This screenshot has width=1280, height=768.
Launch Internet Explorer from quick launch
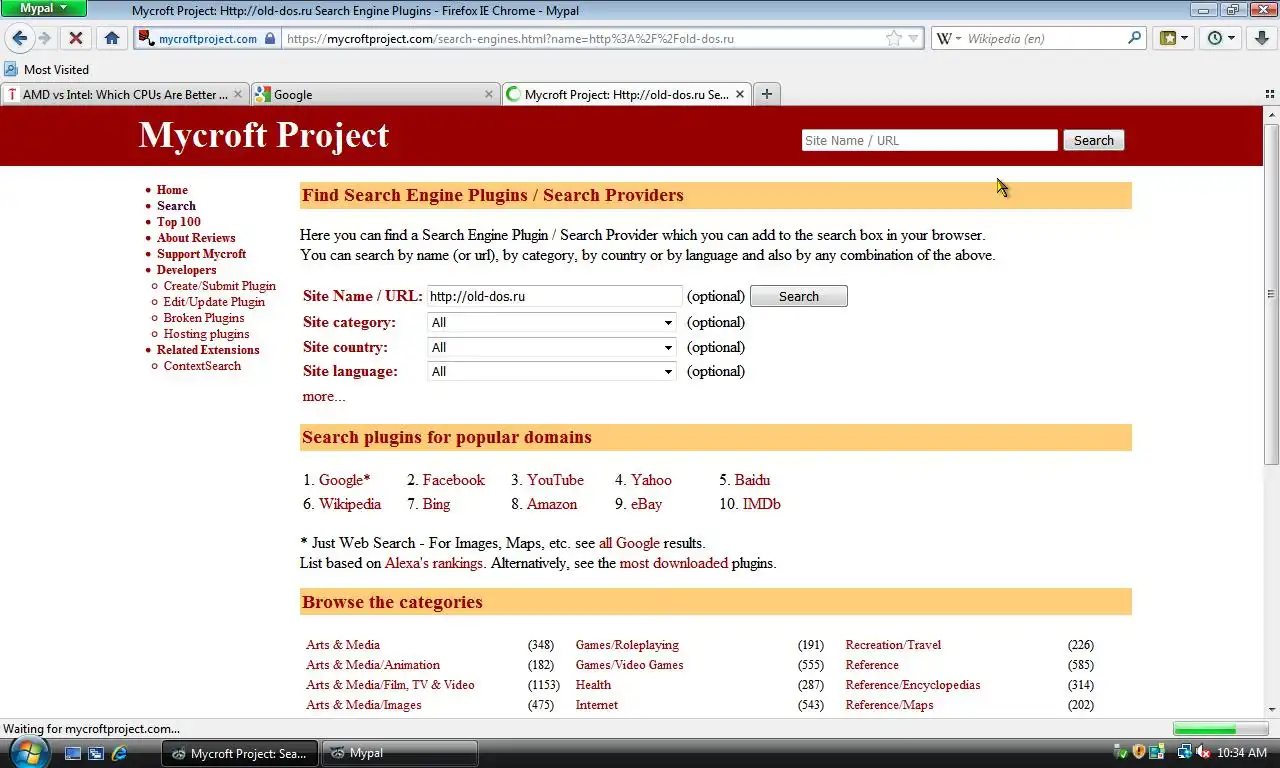(119, 753)
